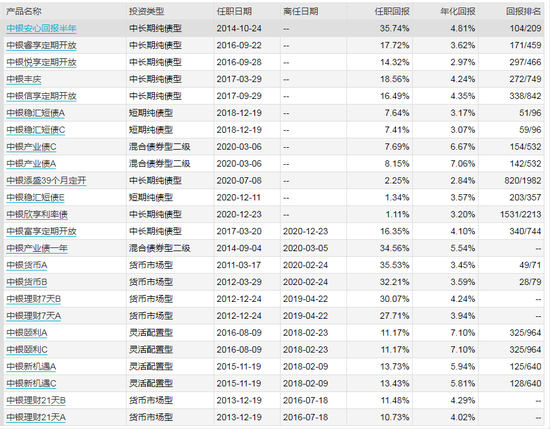This screenshot has height=429, width=550.
Task: Select the date 2020-12-11
Action: pos(239,197)
